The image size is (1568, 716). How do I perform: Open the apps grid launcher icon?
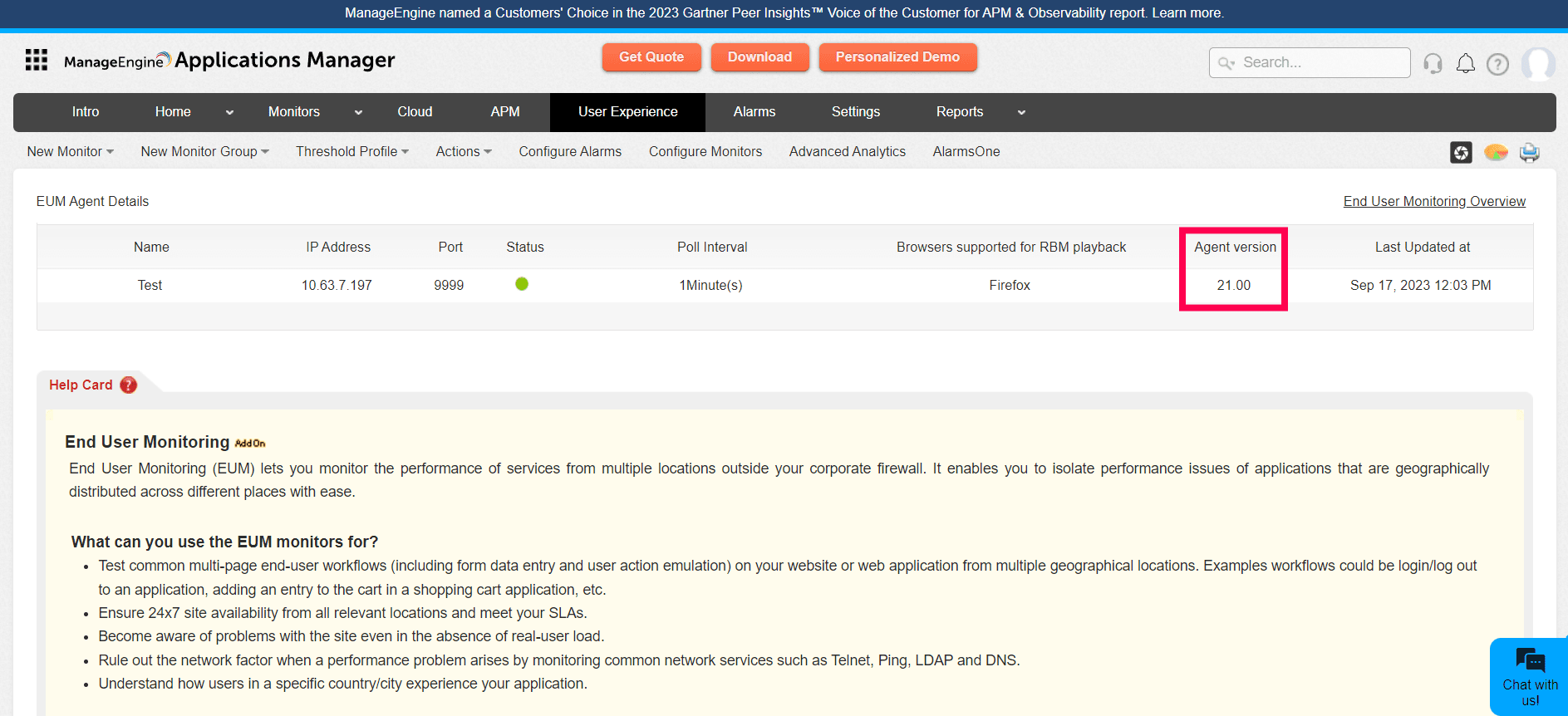pyautogui.click(x=37, y=60)
